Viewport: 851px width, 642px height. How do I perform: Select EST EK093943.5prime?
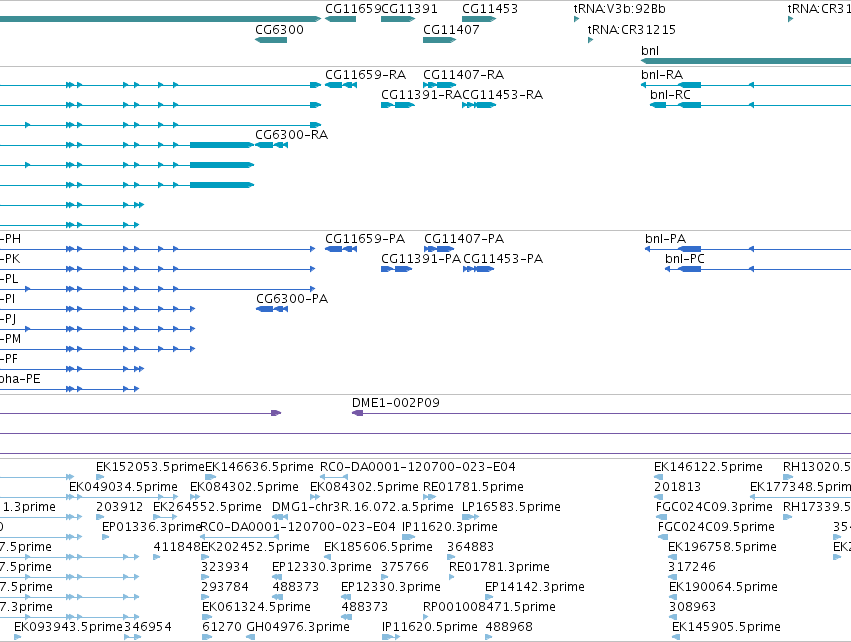click(68, 627)
